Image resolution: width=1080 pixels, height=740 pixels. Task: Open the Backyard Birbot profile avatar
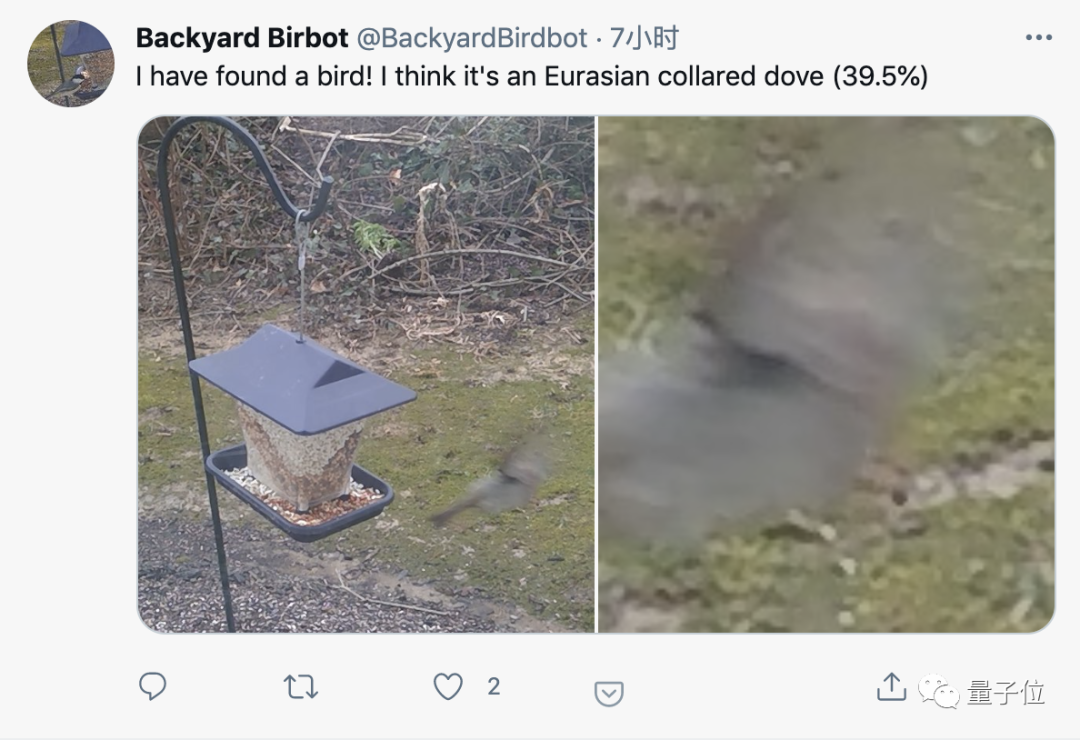[70, 63]
